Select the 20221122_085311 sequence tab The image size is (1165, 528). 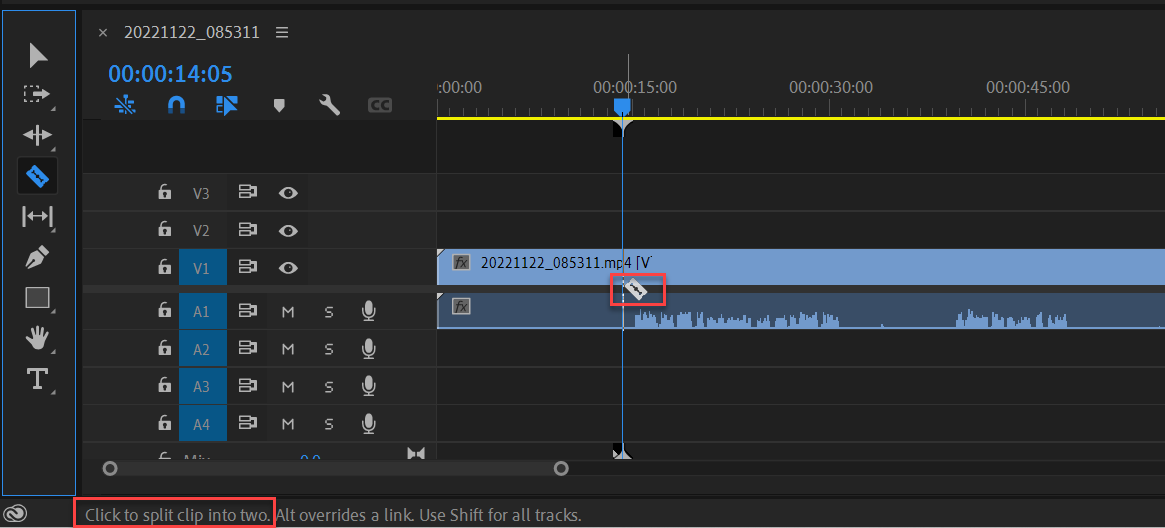(x=192, y=33)
